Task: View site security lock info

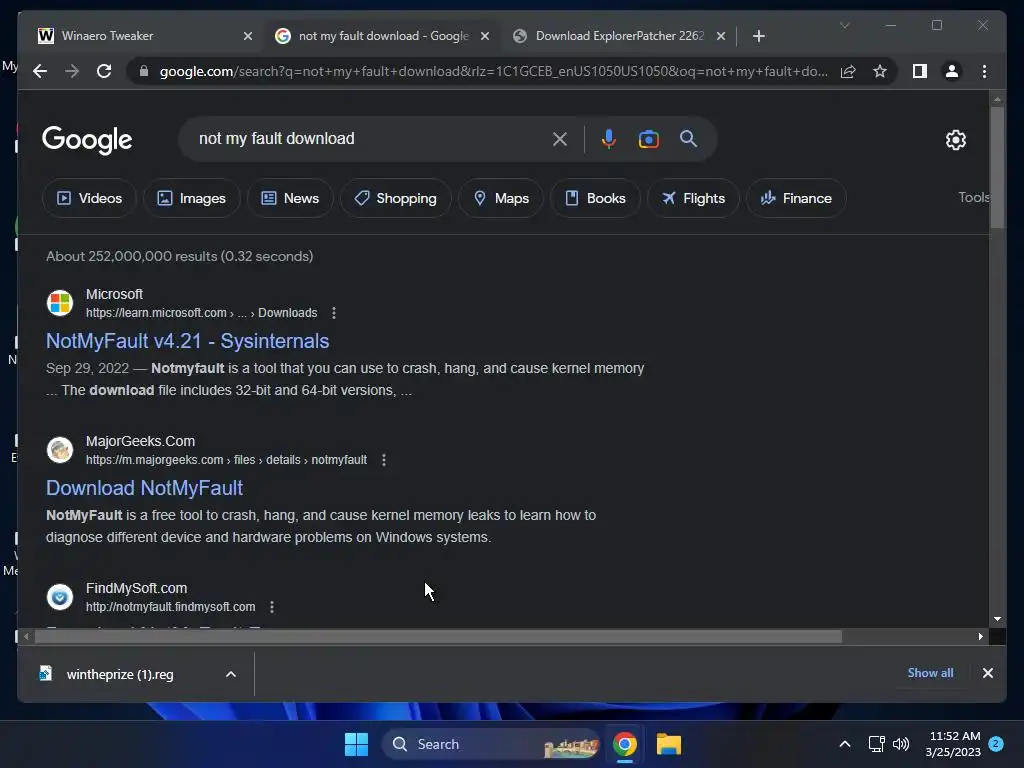Action: tap(144, 71)
